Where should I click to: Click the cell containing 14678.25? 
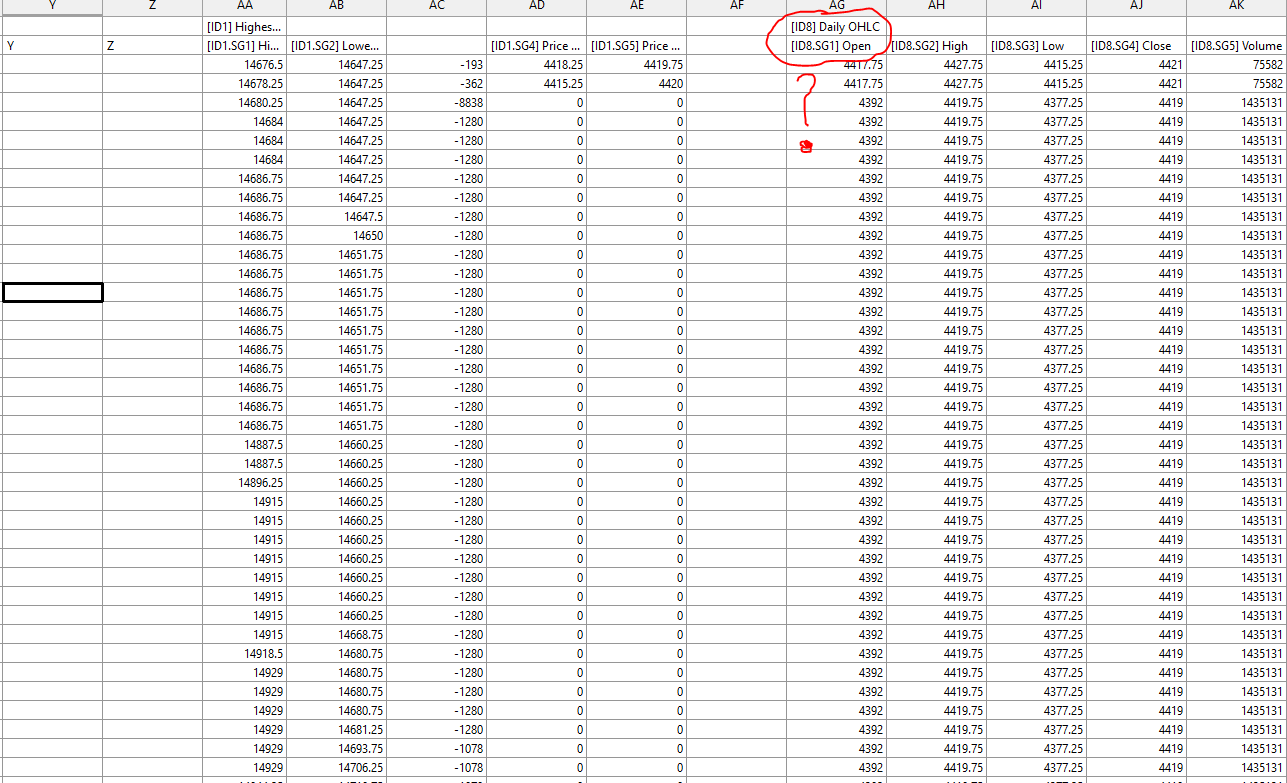click(x=244, y=84)
